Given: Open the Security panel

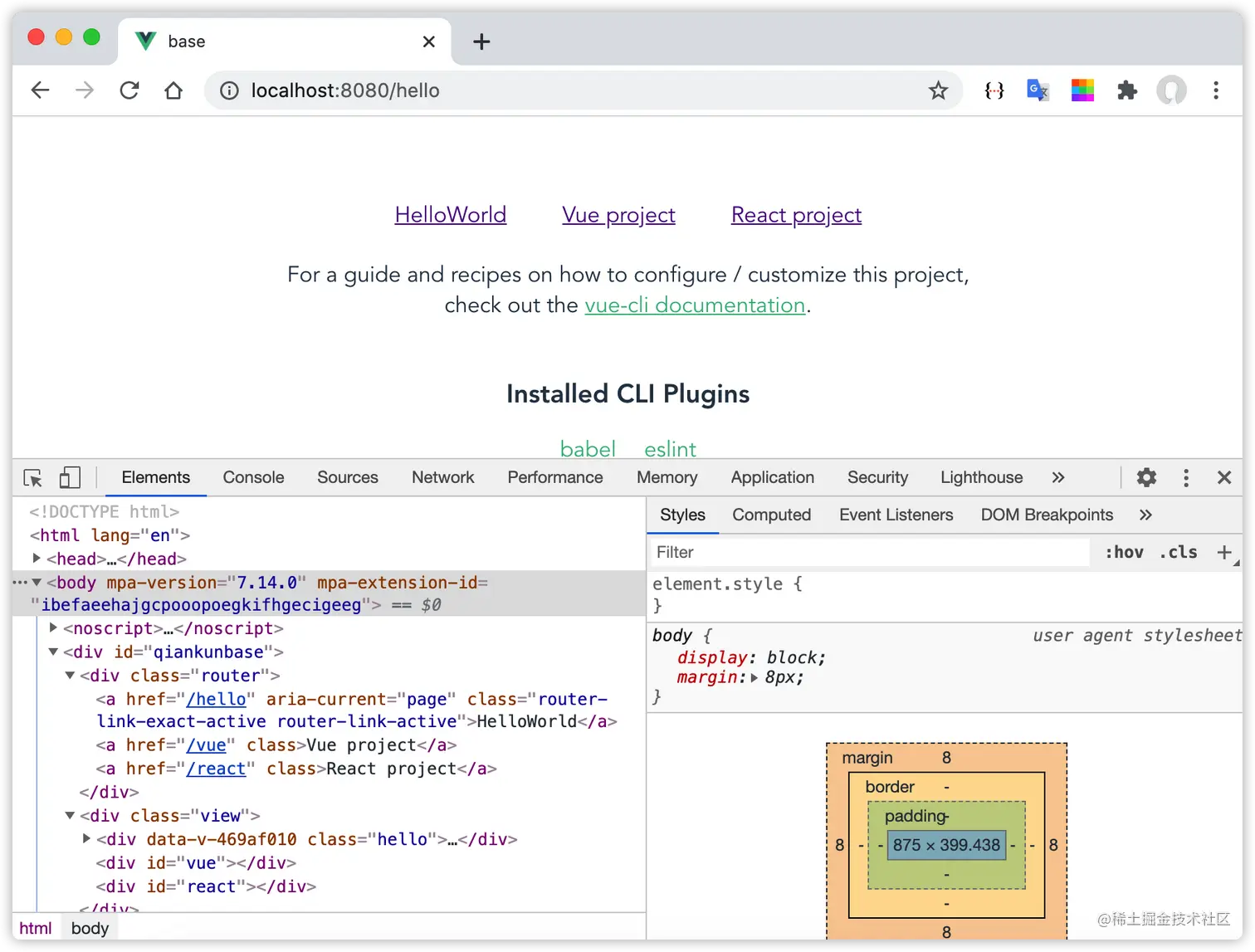Looking at the screenshot, I should pyautogui.click(x=878, y=477).
